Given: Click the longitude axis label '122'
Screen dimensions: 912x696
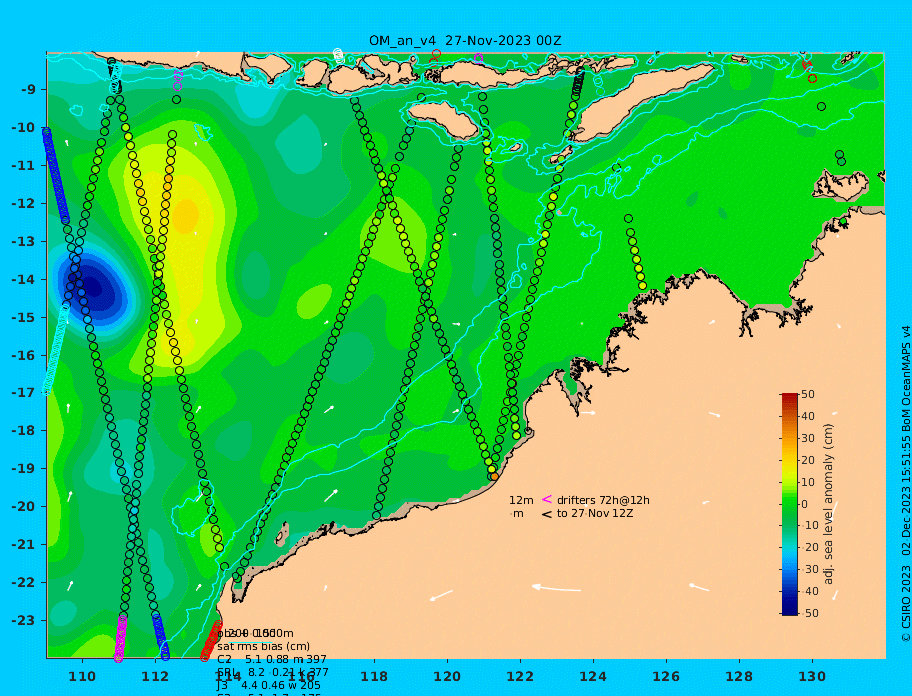Looking at the screenshot, I should click(x=520, y=677).
